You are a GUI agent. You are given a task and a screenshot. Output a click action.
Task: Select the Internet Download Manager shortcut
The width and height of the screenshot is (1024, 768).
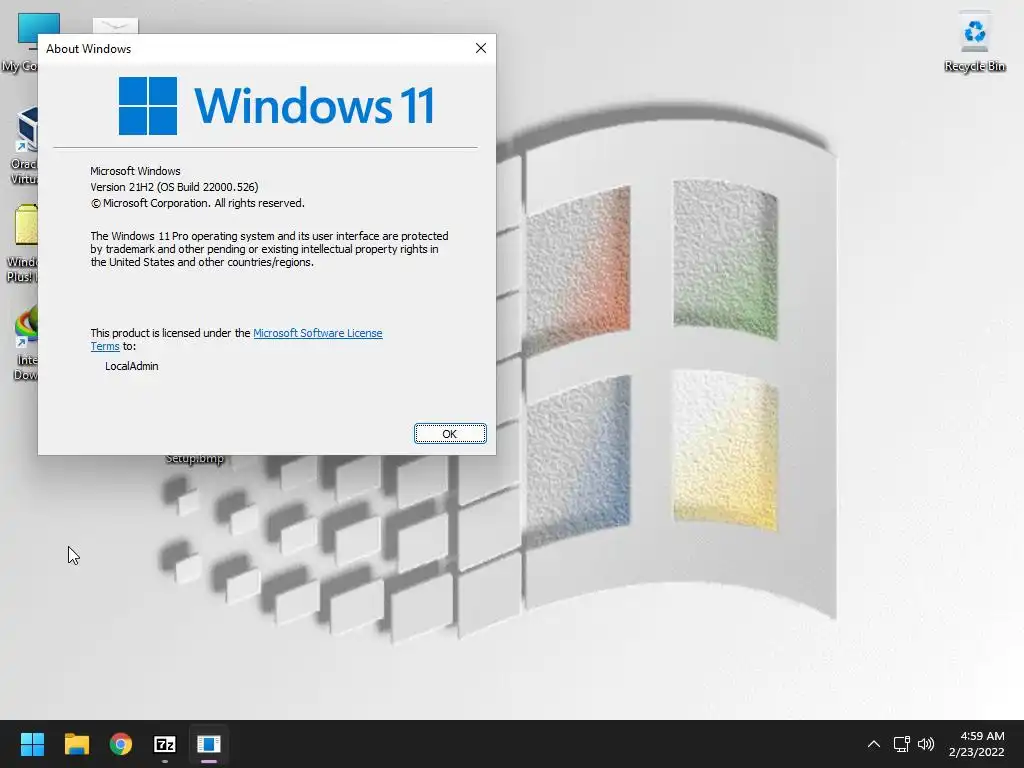tap(25, 342)
